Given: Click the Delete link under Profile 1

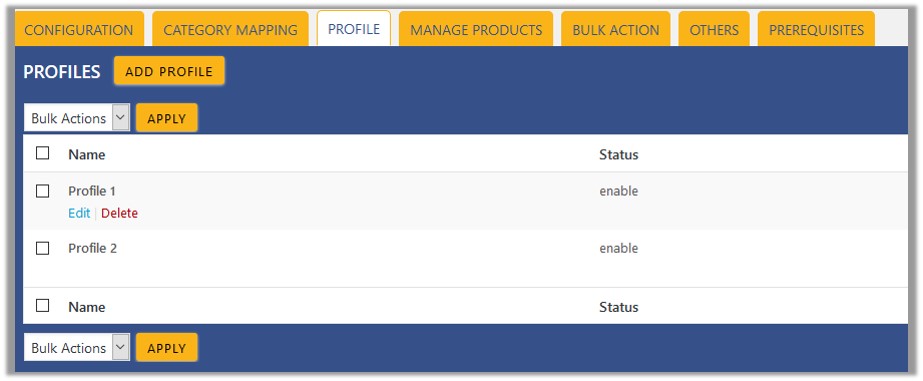Looking at the screenshot, I should tap(119, 213).
